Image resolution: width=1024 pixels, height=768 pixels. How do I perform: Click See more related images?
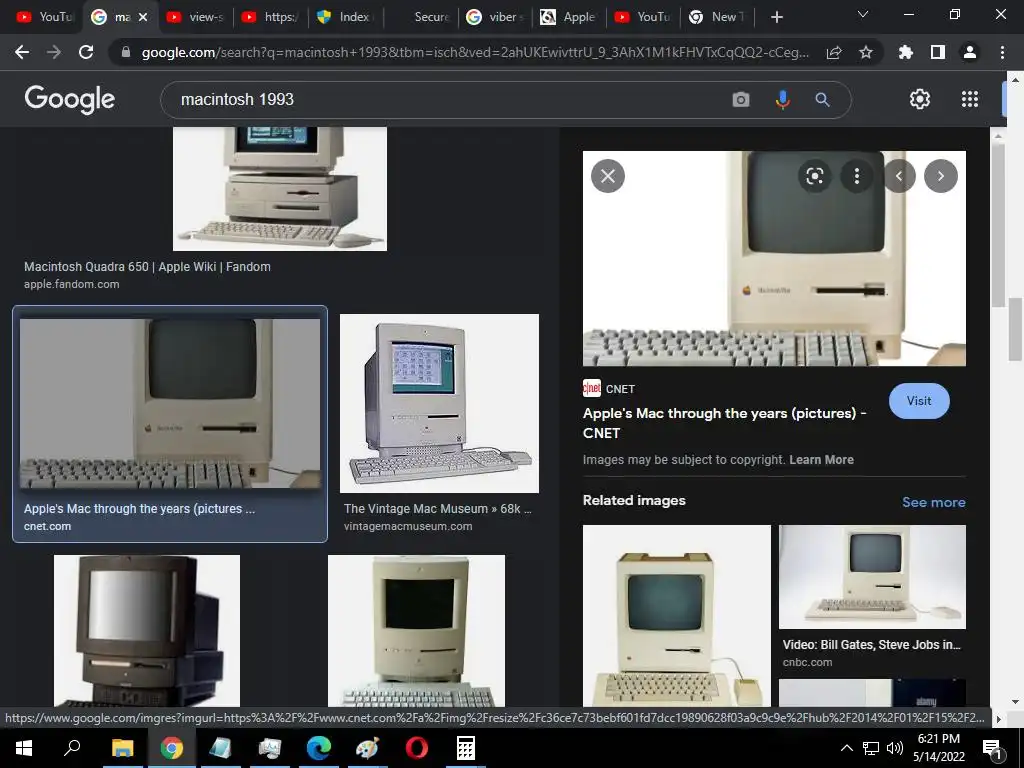click(x=933, y=502)
